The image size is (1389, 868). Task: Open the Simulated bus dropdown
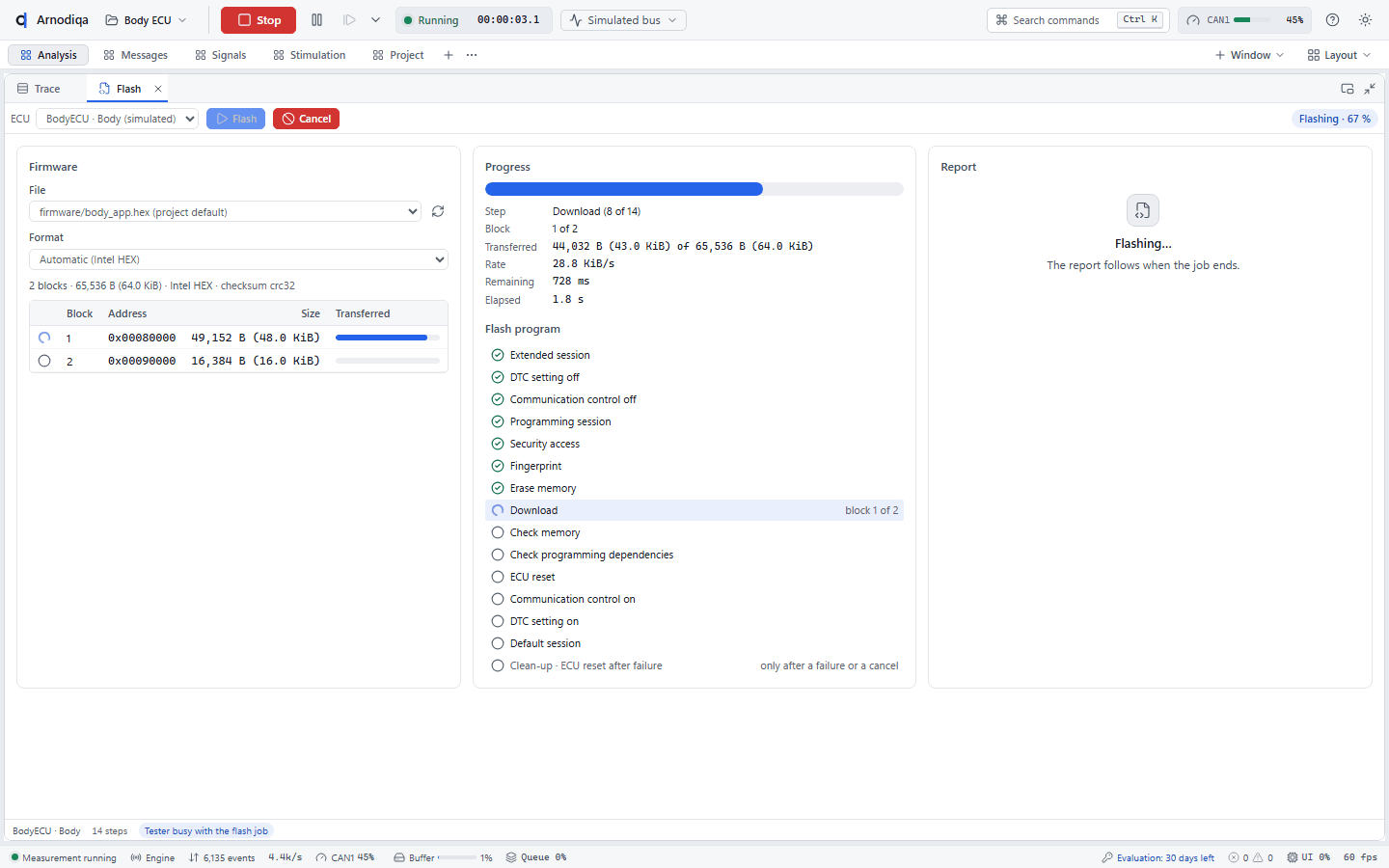[x=623, y=20]
